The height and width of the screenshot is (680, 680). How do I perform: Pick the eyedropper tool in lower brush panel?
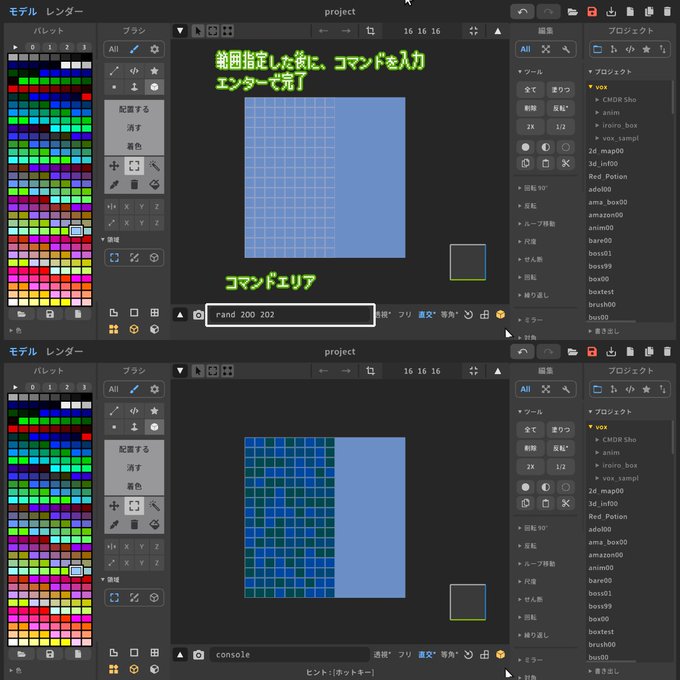[113, 525]
